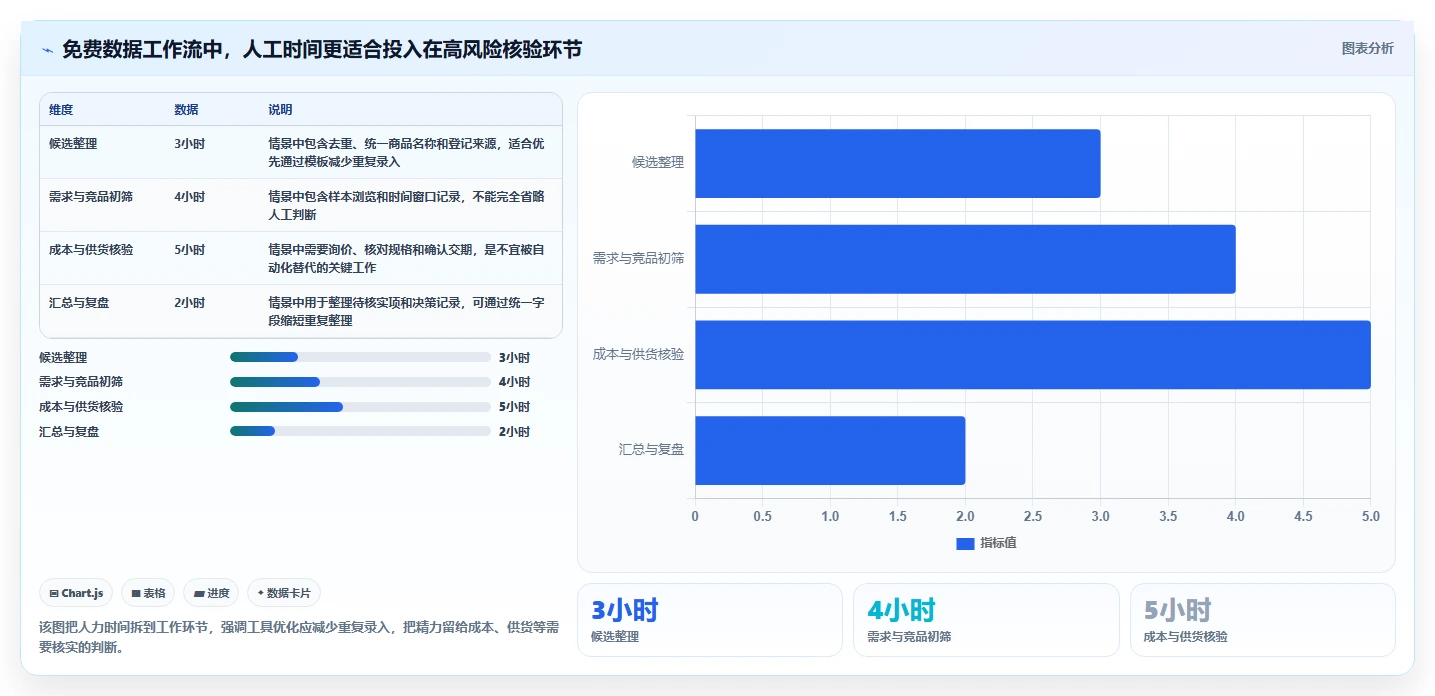The image size is (1435, 696).
Task: Click the description starting 情景中用于整理待核实项
Action: click(407, 311)
